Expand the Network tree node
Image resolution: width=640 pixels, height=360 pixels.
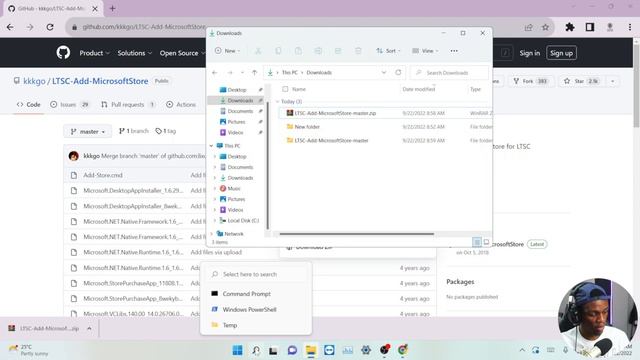point(211,234)
